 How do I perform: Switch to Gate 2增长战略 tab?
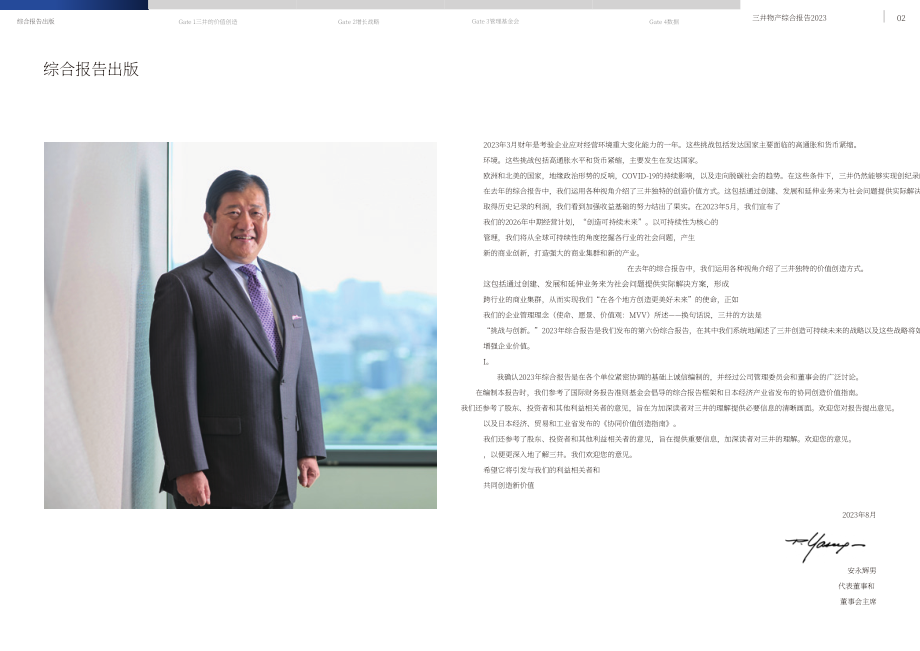point(358,22)
